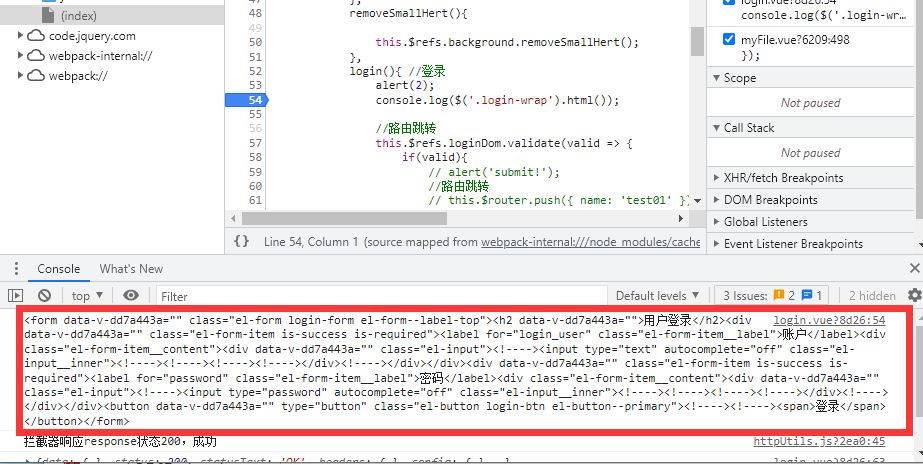Image resolution: width=923 pixels, height=464 pixels.
Task: Expand the Event Listener Breakpoints section
Action: [716, 244]
